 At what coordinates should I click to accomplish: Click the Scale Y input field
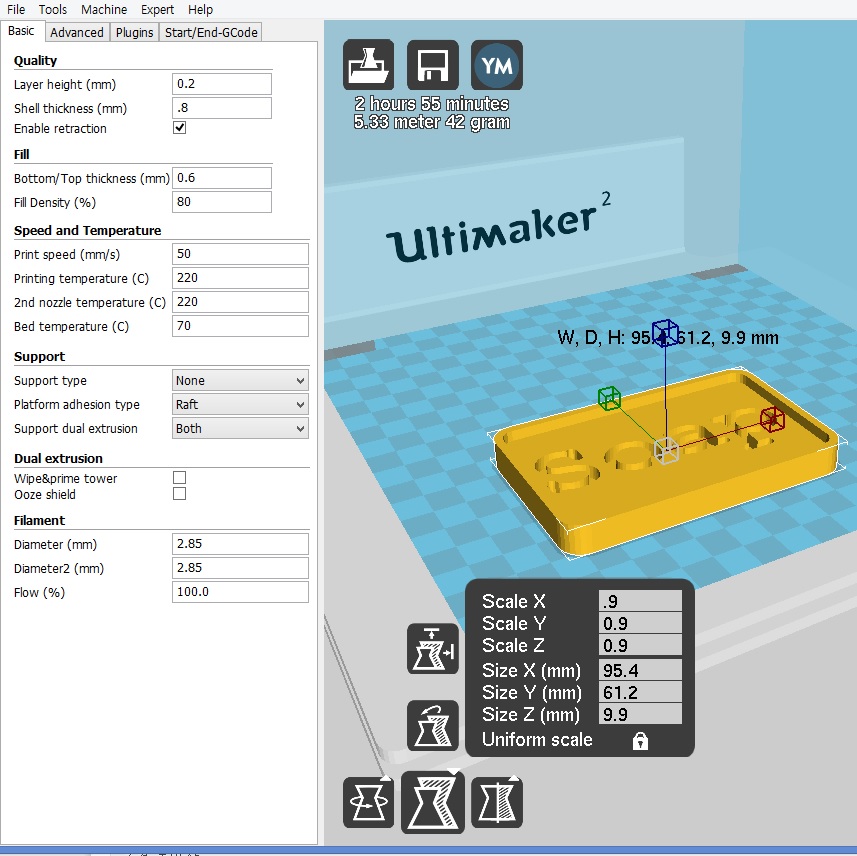coord(640,623)
